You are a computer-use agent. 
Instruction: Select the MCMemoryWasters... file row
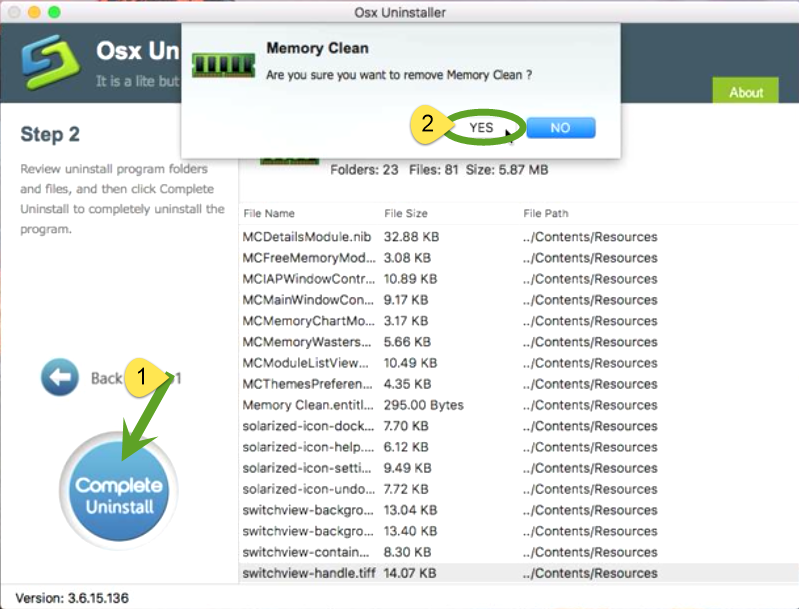519,342
